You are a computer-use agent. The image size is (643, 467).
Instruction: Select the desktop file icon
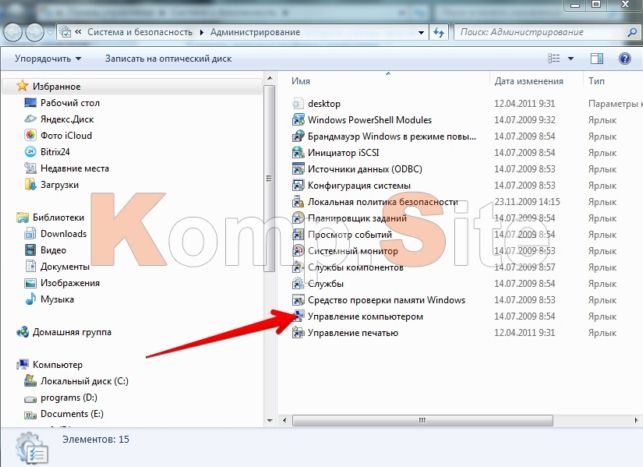click(298, 103)
